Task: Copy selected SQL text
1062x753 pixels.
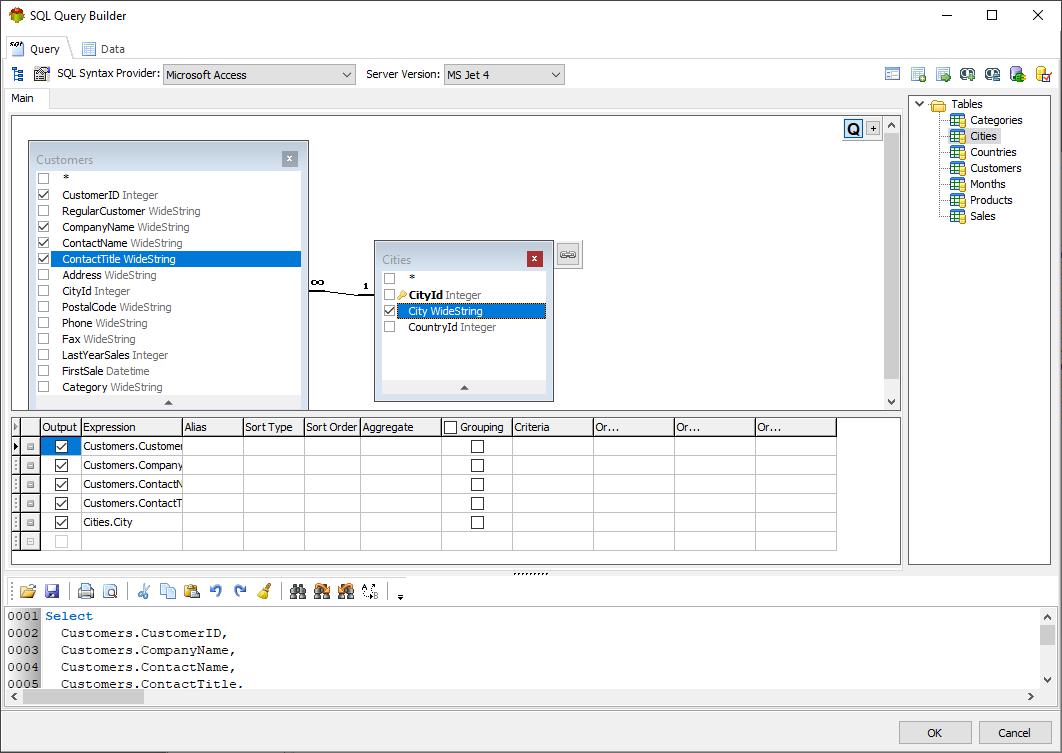Action: tap(167, 591)
